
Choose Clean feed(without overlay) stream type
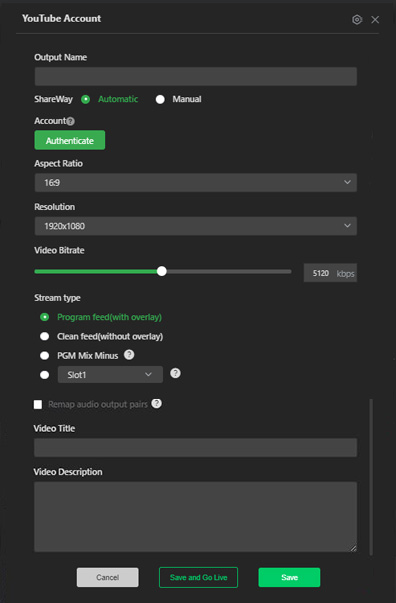45,336
